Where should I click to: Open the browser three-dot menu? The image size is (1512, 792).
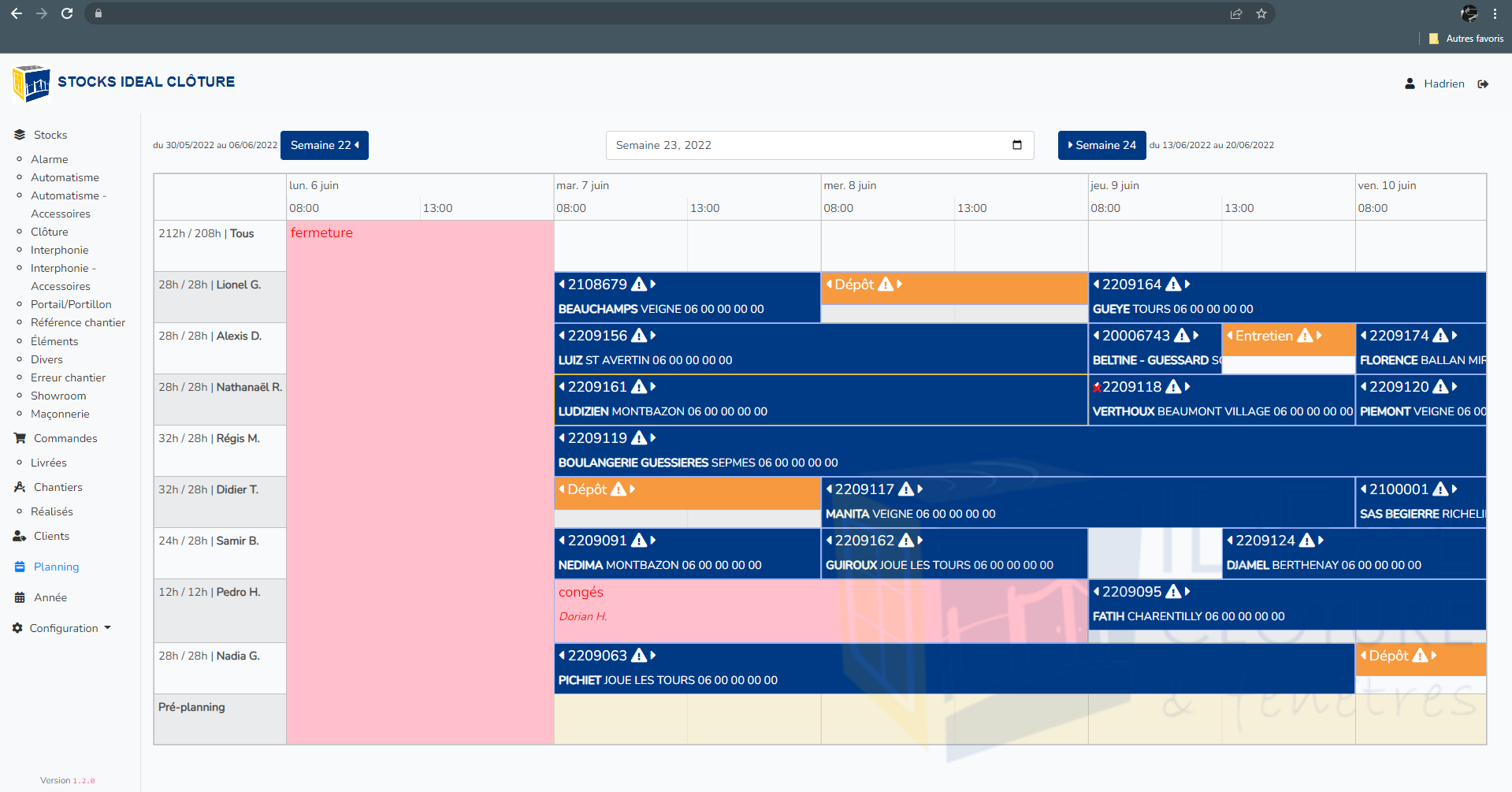click(x=1495, y=13)
